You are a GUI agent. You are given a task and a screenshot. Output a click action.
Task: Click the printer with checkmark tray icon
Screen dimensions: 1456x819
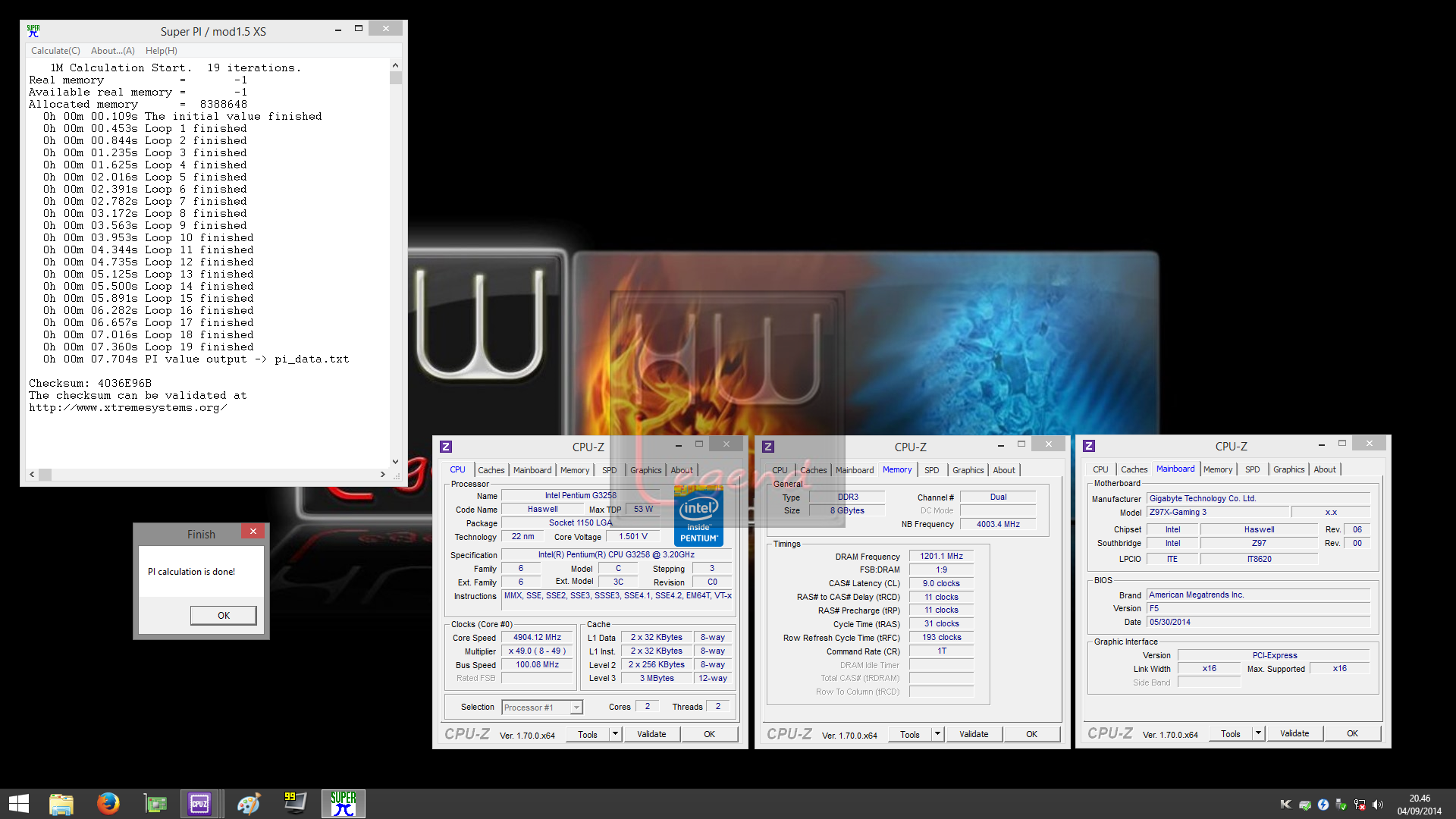click(x=1304, y=805)
